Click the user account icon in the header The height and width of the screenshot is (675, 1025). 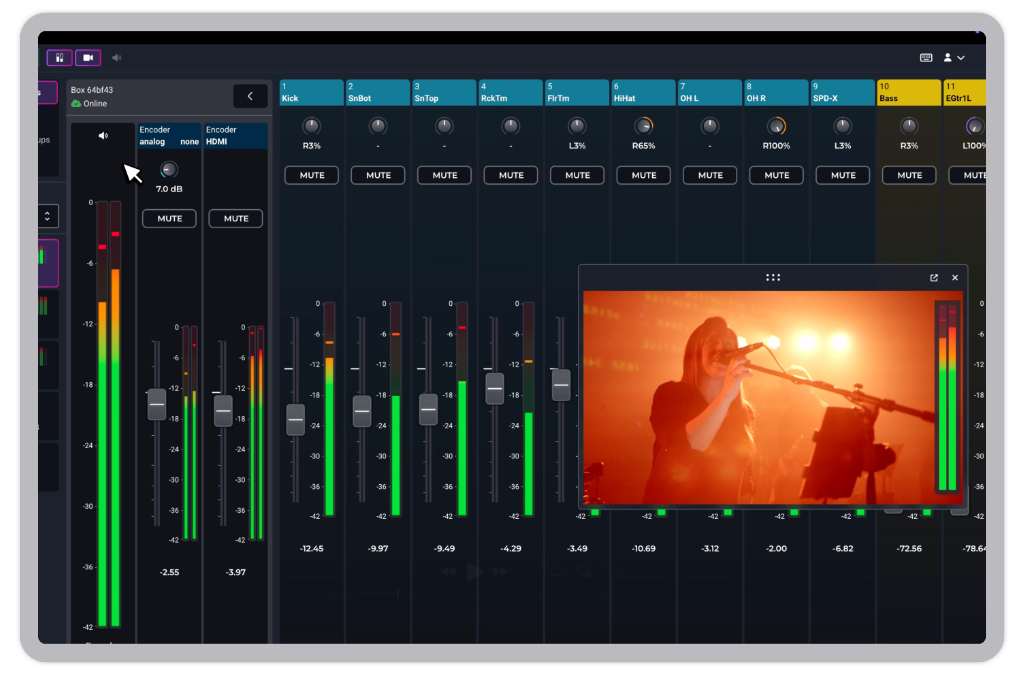(949, 57)
